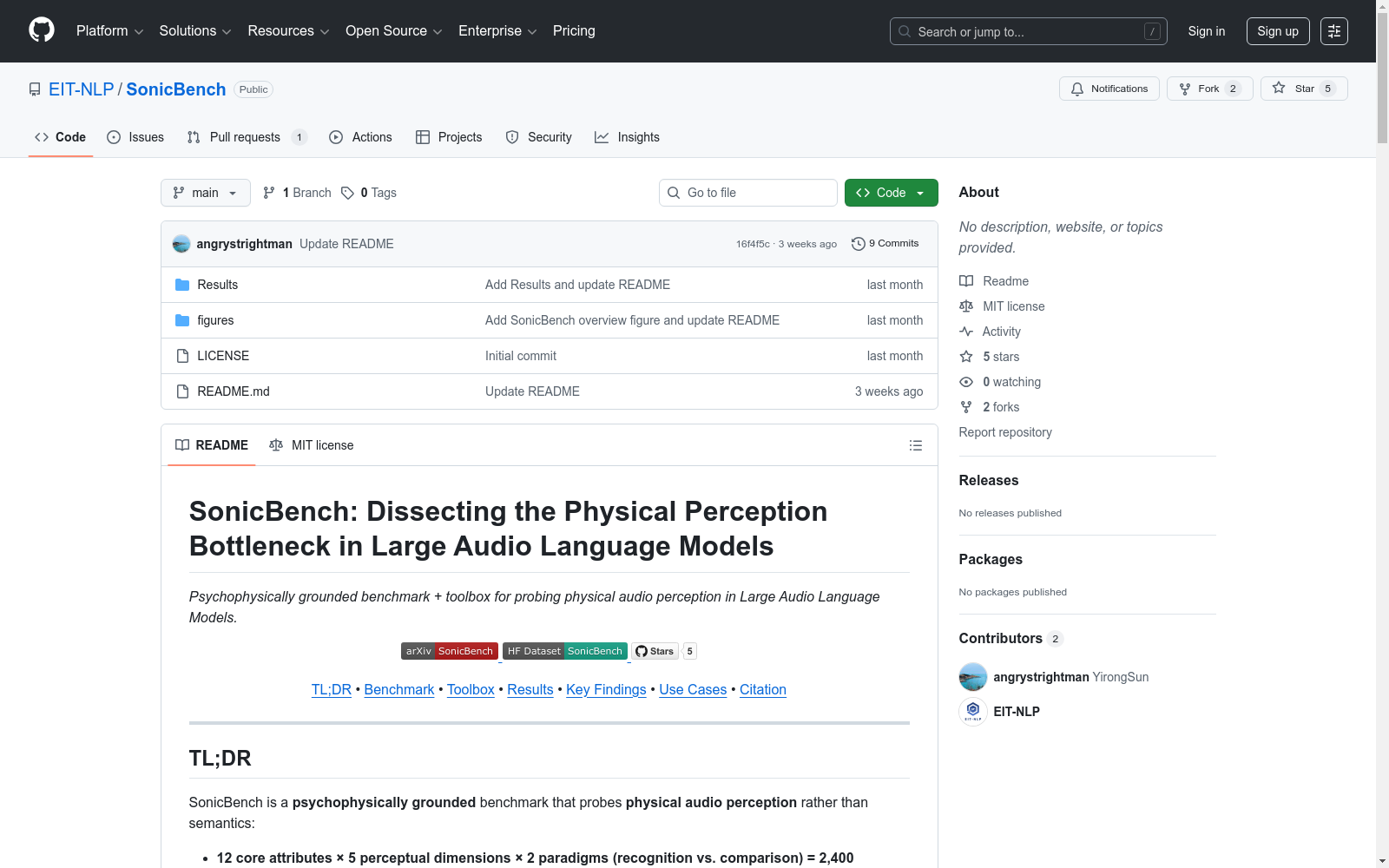Open the angrystrightman author link in commit bar

coord(245,244)
